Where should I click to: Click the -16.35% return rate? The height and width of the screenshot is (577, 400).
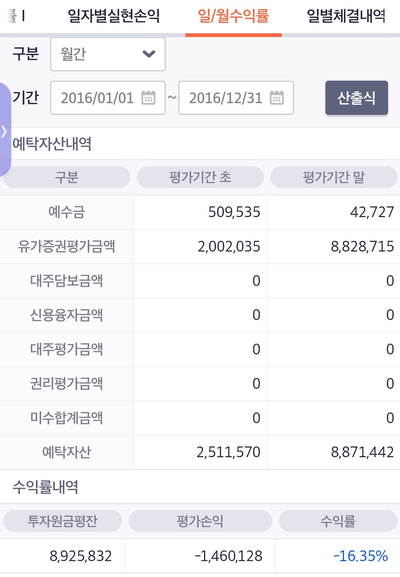tap(361, 556)
